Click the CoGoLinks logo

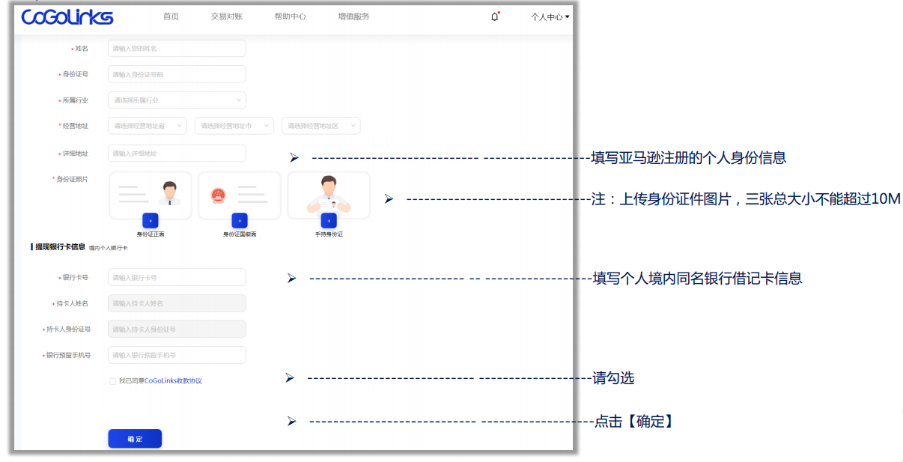click(x=67, y=17)
